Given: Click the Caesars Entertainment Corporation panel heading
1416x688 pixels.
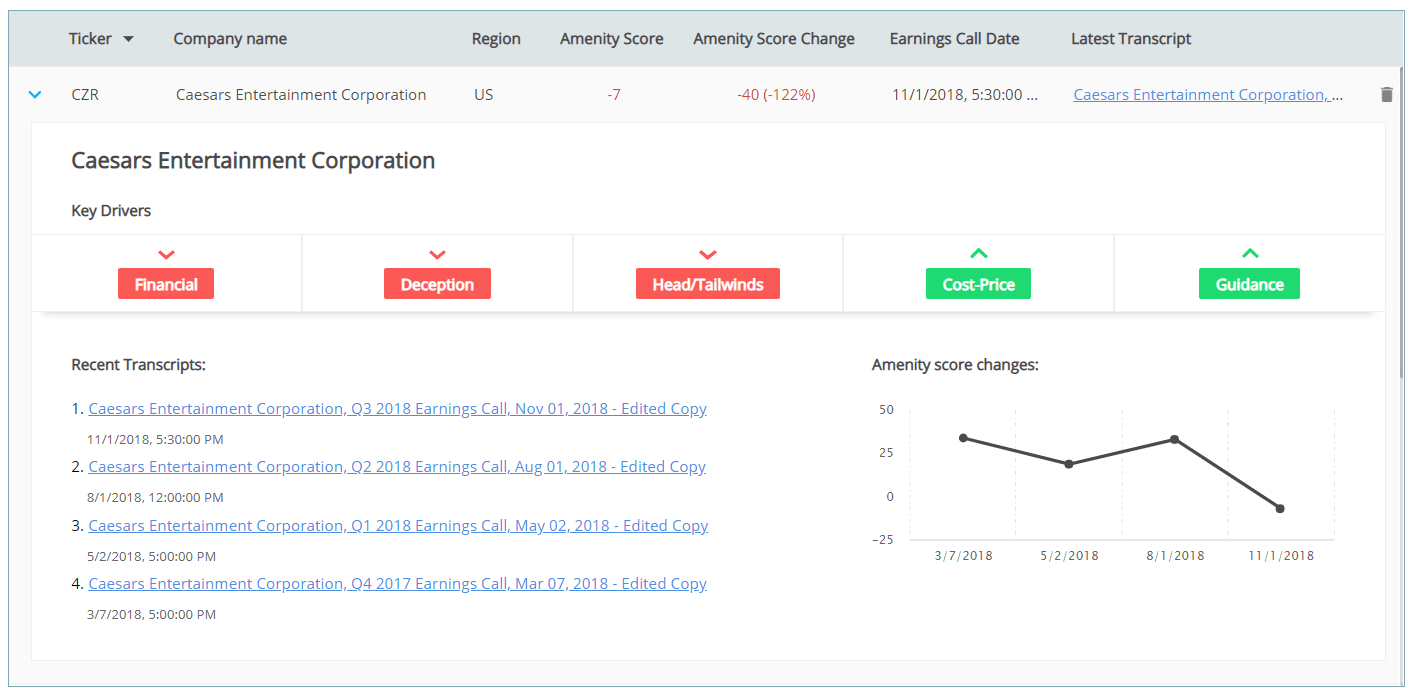Looking at the screenshot, I should (x=253, y=160).
